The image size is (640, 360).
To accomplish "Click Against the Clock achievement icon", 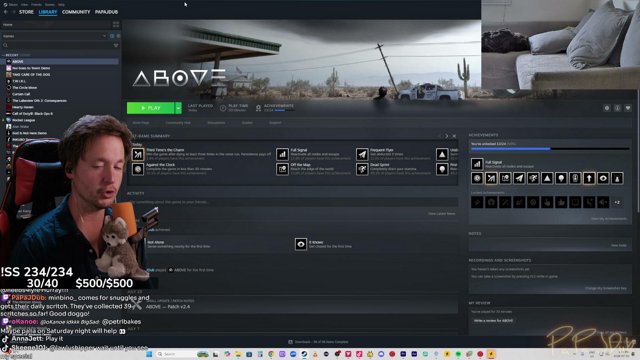I will [x=138, y=169].
